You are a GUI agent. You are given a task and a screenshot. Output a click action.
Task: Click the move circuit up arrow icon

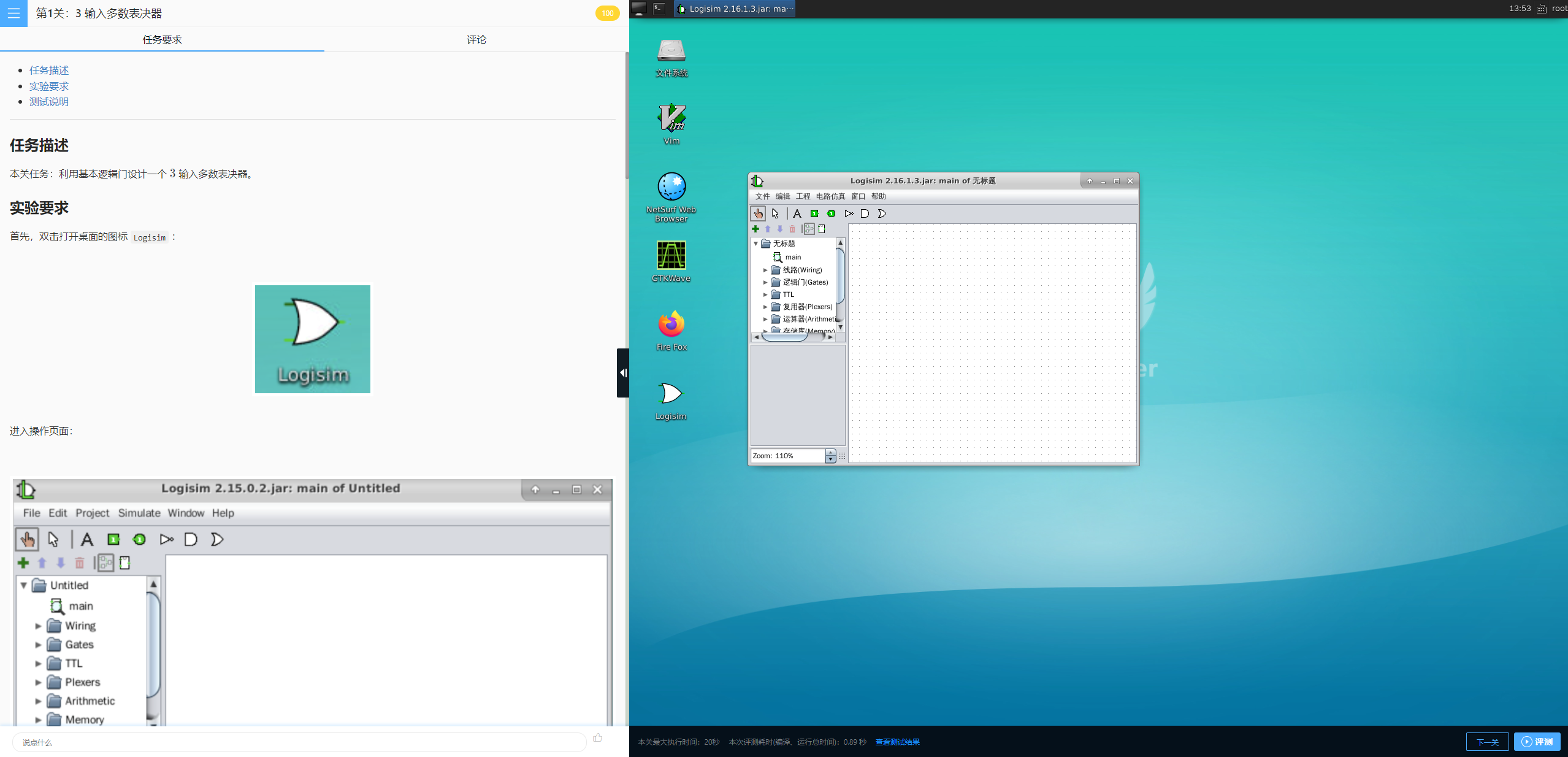tap(768, 229)
